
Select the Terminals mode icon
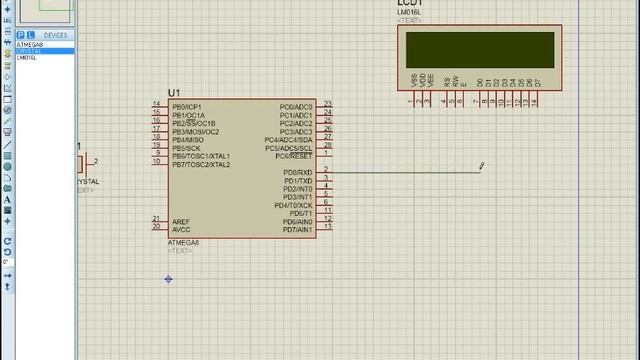[x=7, y=65]
